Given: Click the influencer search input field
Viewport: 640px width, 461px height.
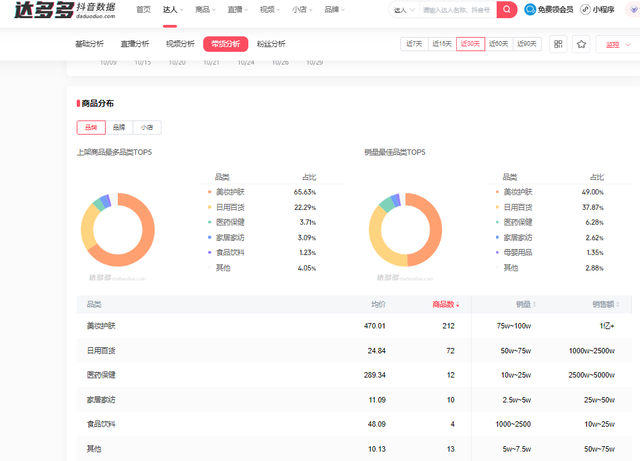Looking at the screenshot, I should (455, 9).
